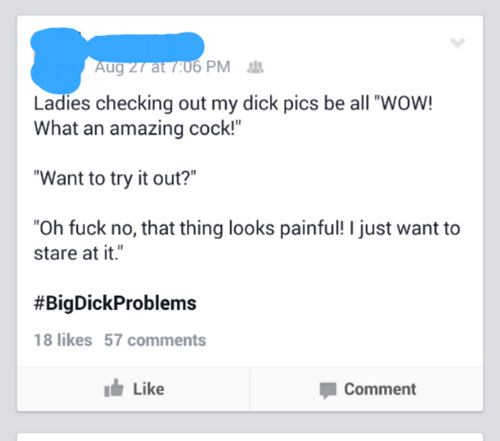Tap the Comment button label
500x441 pixels.
tap(380, 389)
